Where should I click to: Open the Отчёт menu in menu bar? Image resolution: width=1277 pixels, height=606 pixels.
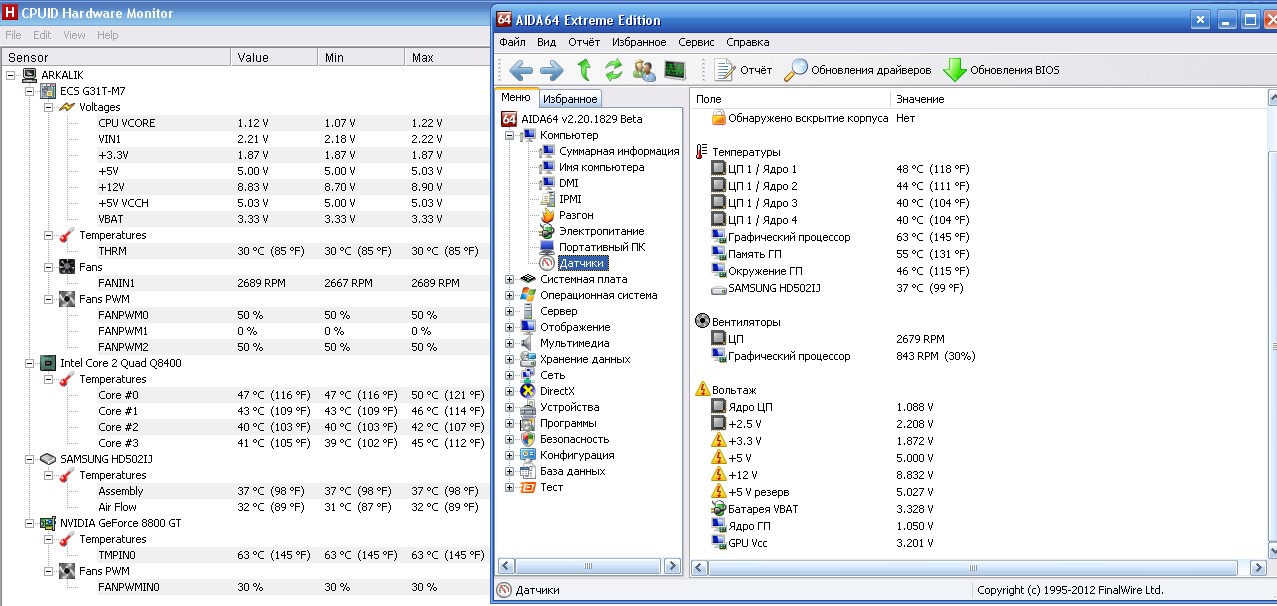tap(584, 42)
